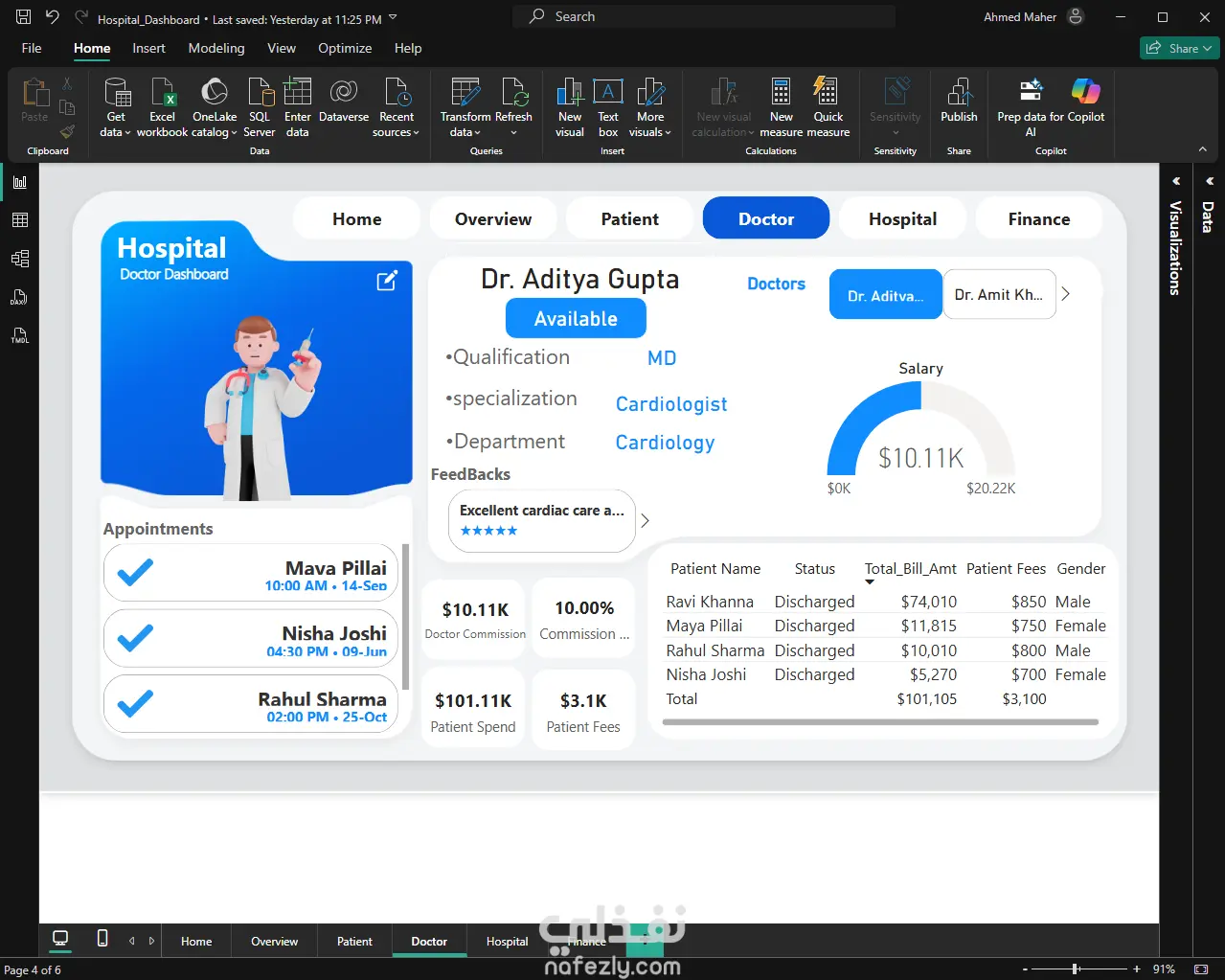
Task: Switch to Patient page tab at bottom
Action: coord(354,941)
